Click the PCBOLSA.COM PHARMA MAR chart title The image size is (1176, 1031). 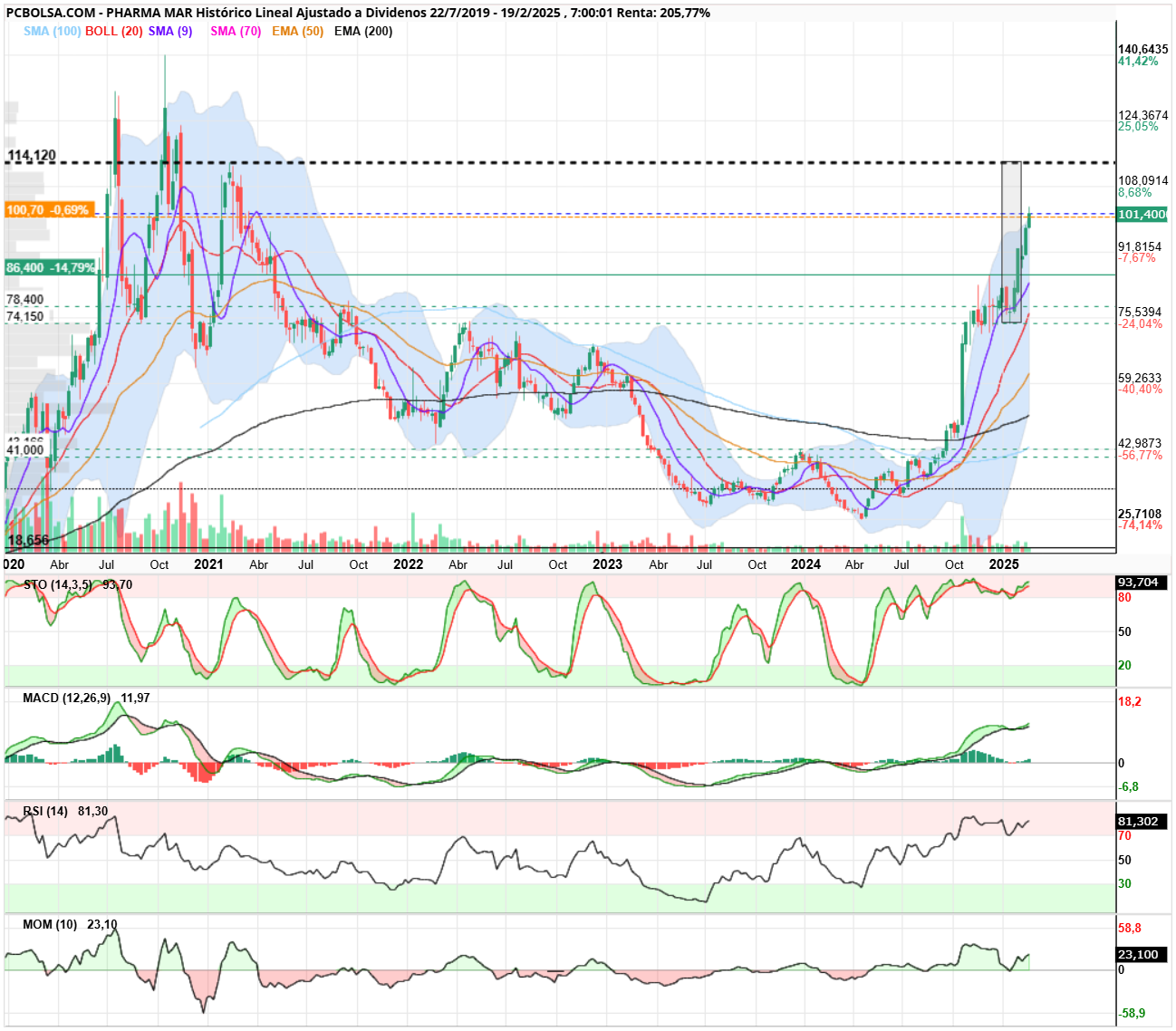click(358, 13)
